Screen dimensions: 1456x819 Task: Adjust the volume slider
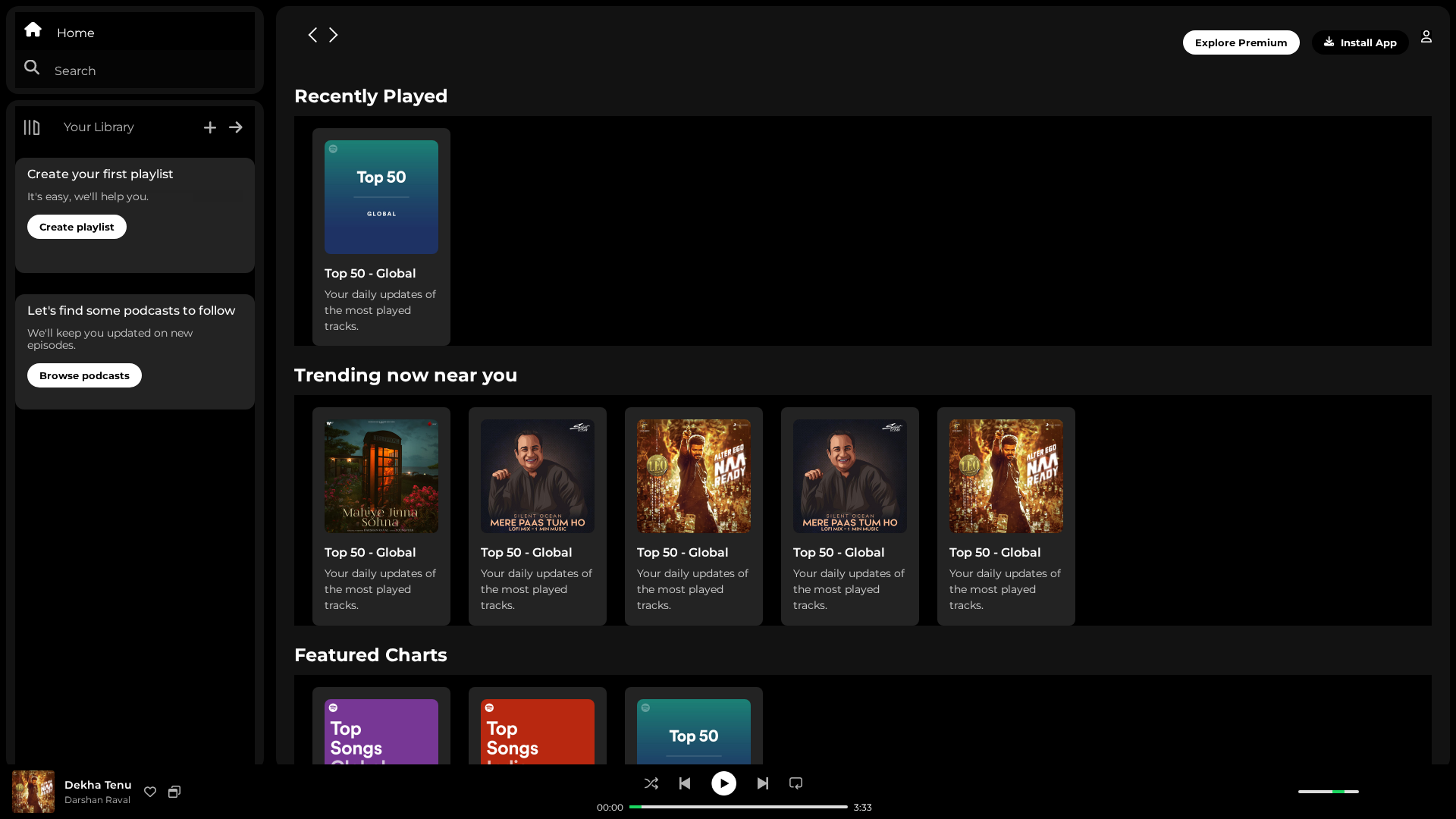pyautogui.click(x=1329, y=792)
